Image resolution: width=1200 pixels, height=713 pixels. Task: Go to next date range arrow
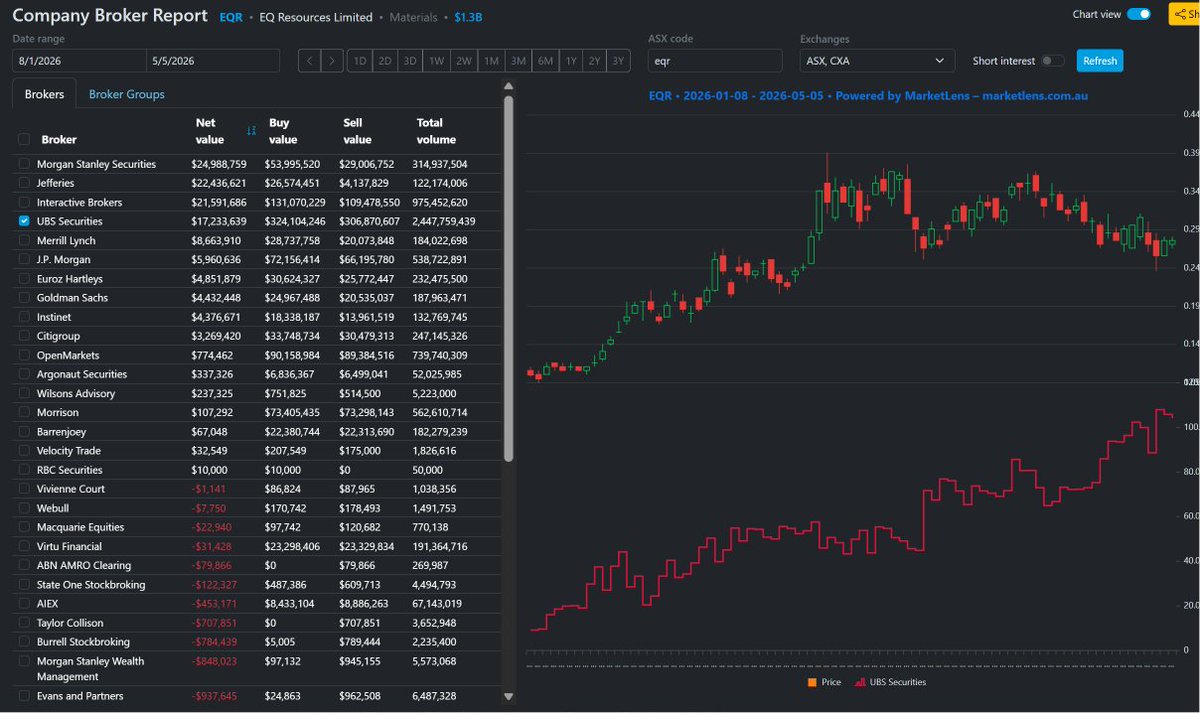[x=333, y=60]
